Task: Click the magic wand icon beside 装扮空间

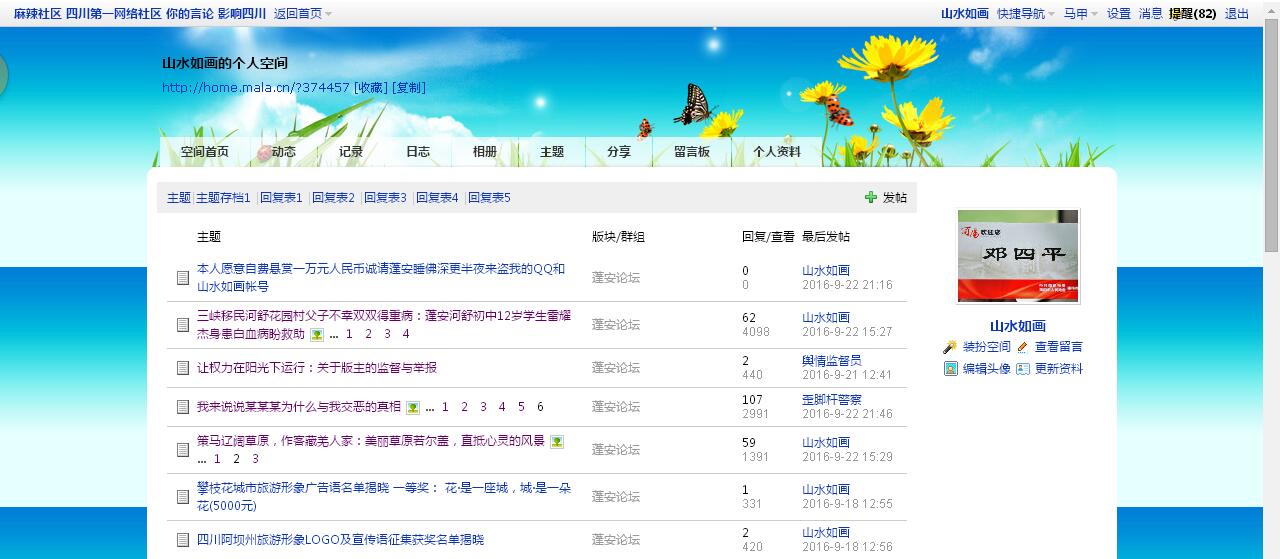Action: point(949,347)
